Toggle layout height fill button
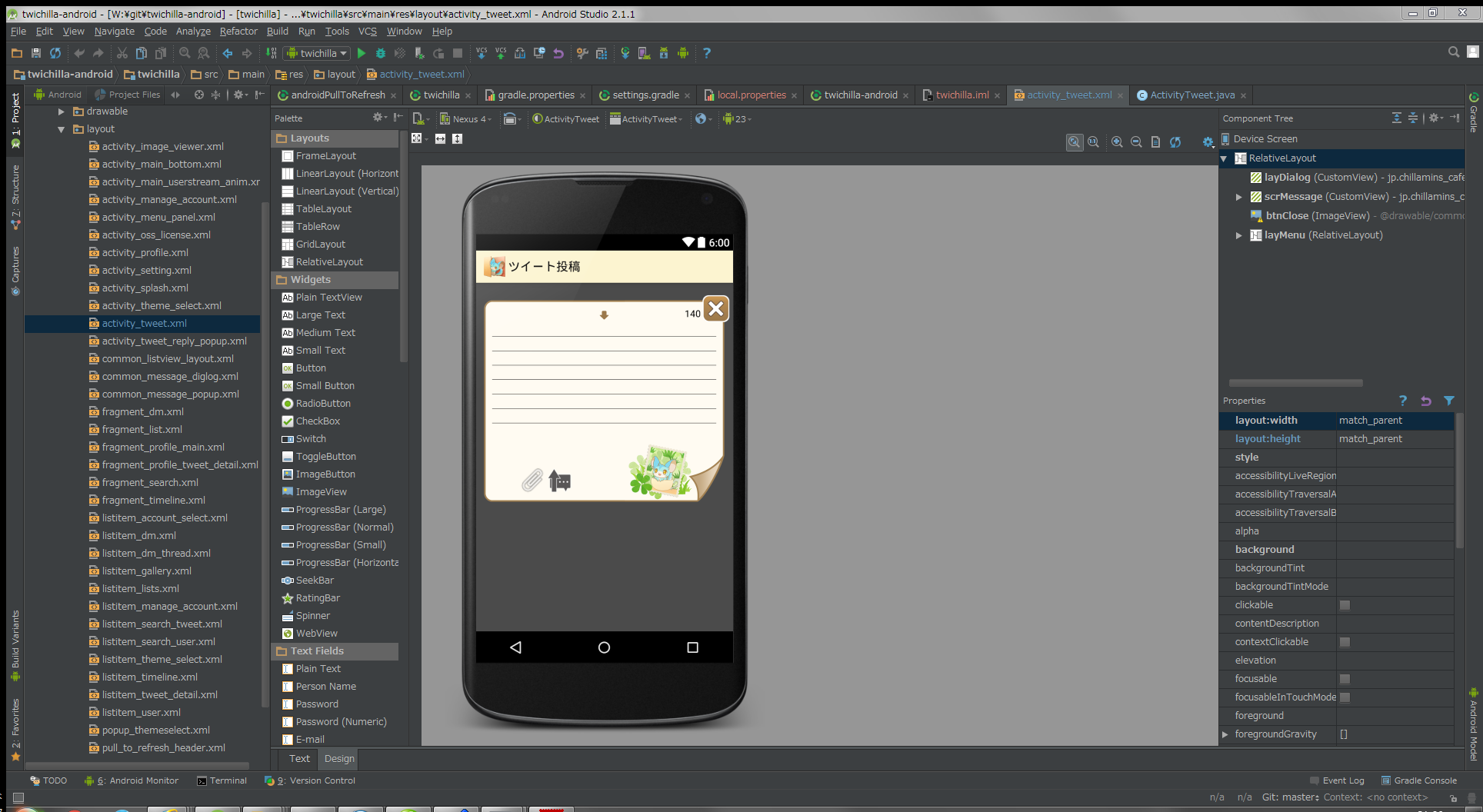This screenshot has height=812, width=1483. coord(458,138)
